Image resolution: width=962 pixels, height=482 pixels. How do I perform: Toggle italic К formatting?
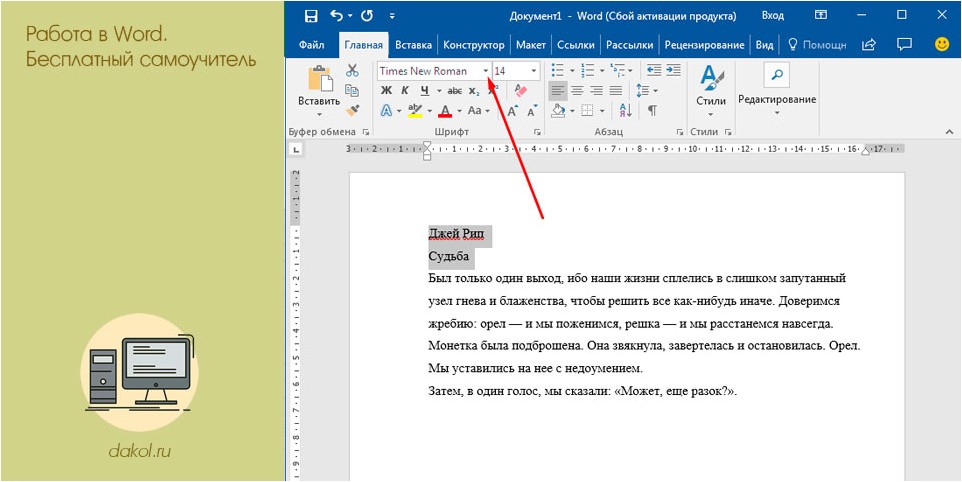(x=405, y=91)
